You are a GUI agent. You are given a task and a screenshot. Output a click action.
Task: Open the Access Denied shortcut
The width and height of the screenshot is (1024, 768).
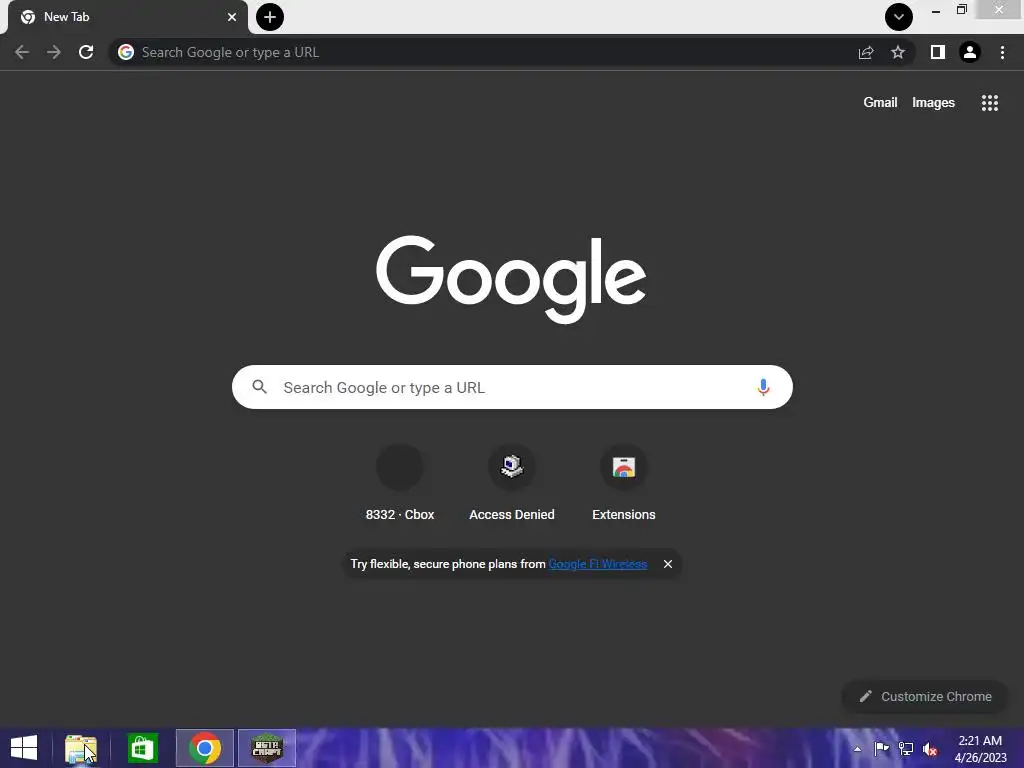point(512,484)
